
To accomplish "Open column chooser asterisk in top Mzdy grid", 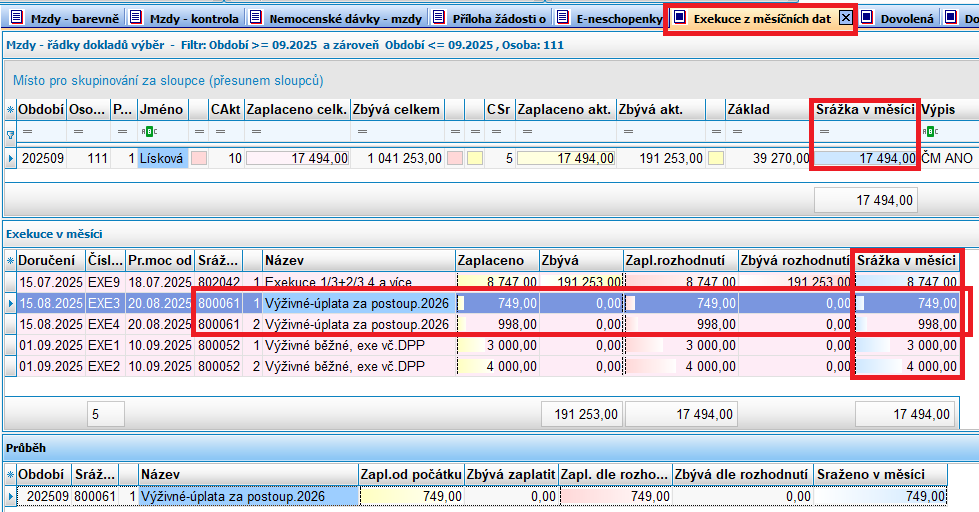I will click(11, 109).
